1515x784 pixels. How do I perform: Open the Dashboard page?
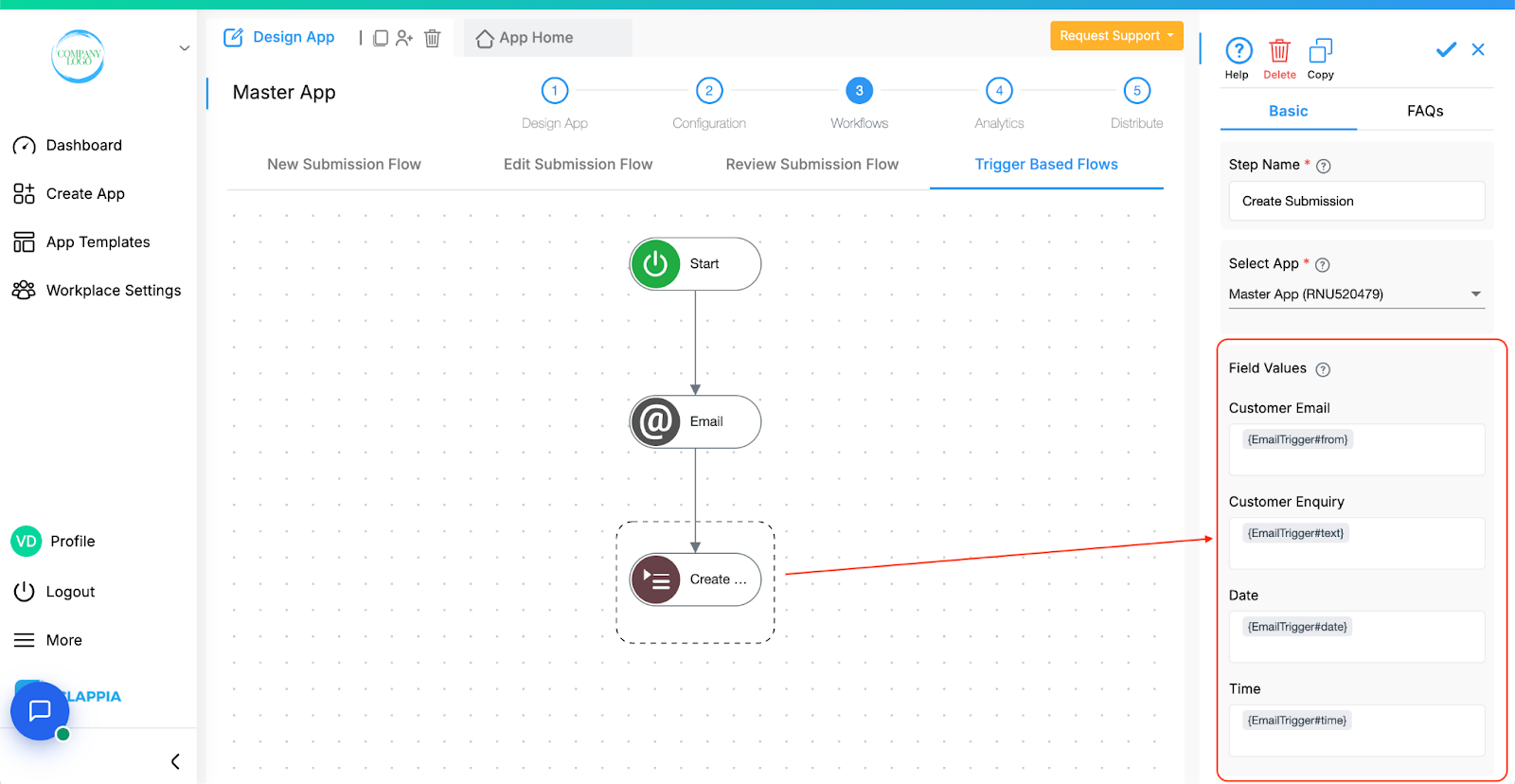(x=67, y=145)
